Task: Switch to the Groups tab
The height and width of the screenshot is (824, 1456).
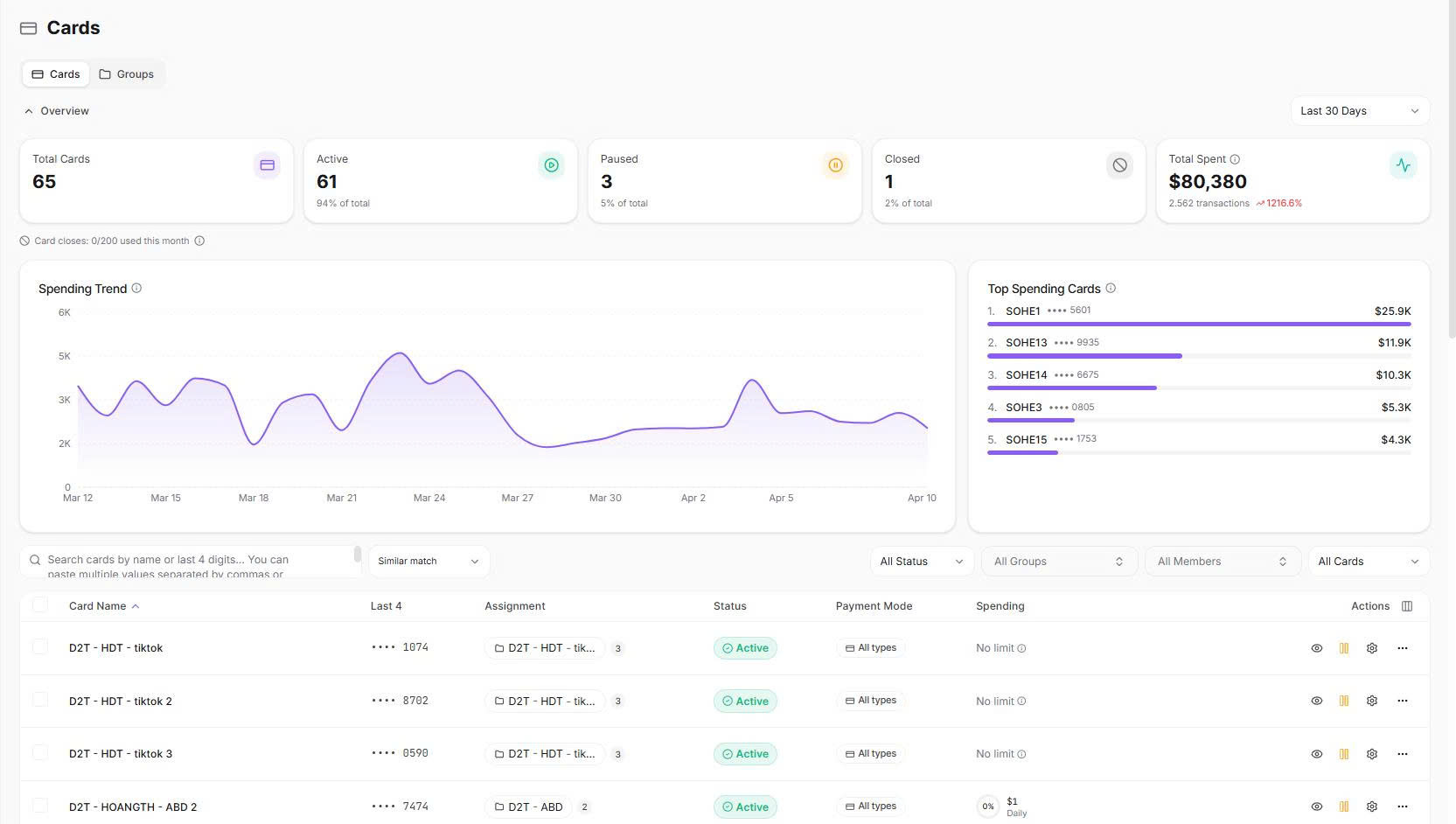Action: coord(127,74)
